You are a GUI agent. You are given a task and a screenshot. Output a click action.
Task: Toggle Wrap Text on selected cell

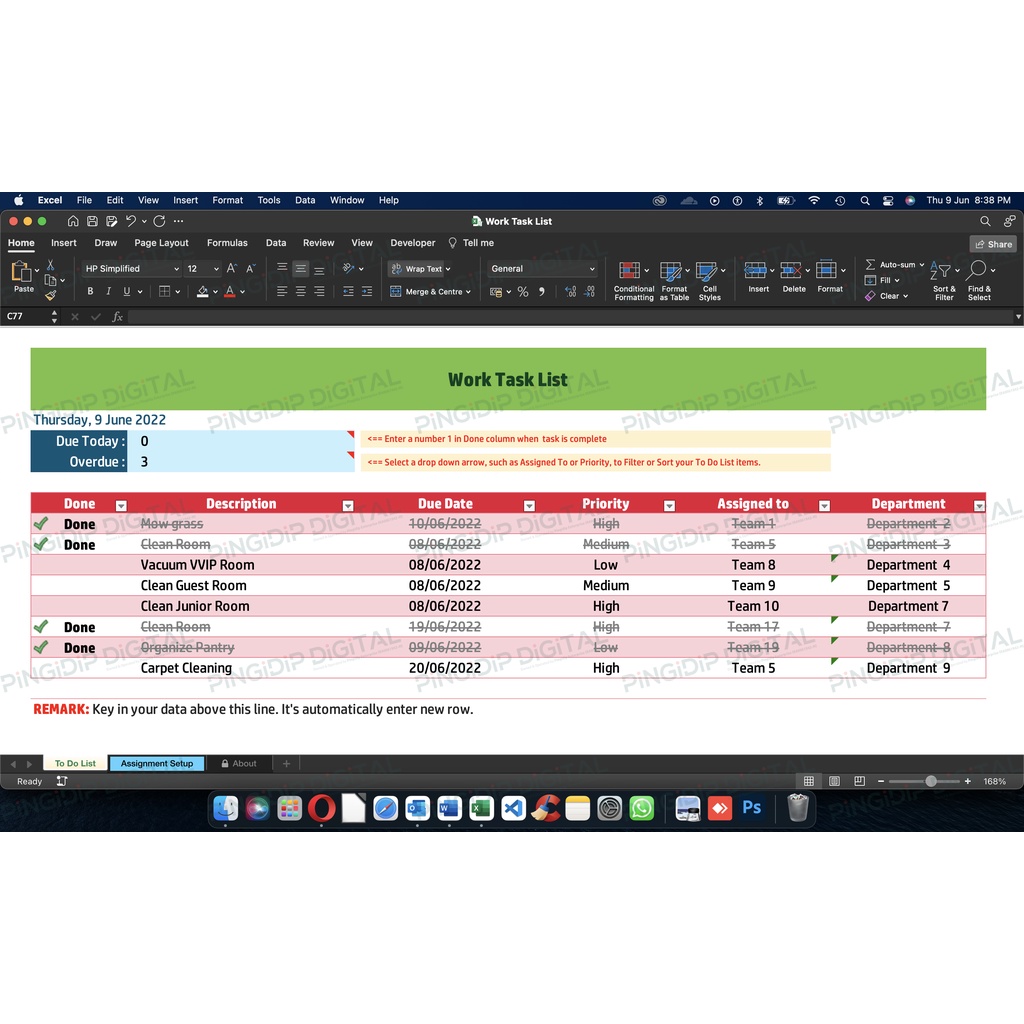tap(419, 269)
